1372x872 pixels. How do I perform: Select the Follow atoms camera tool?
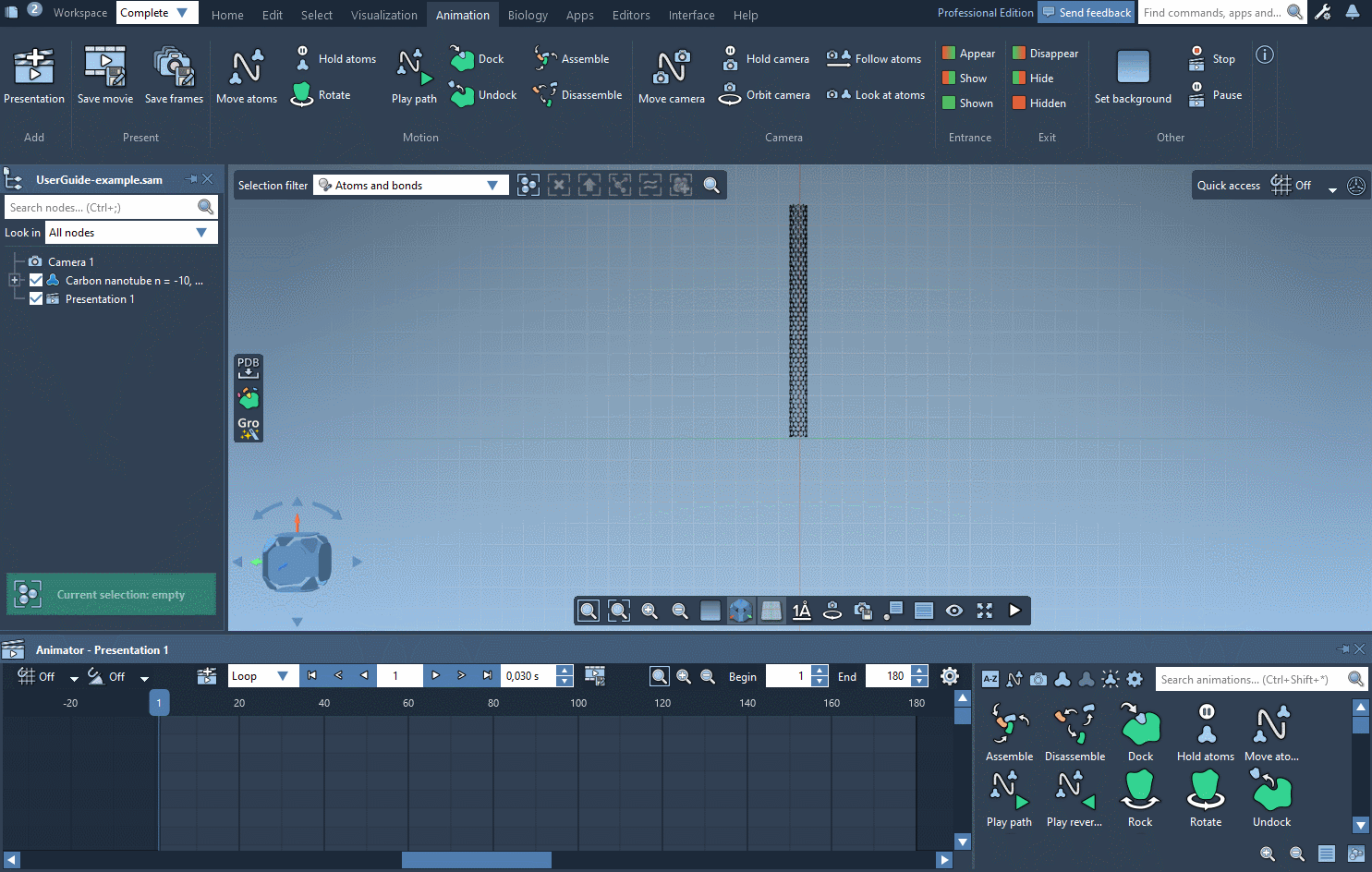873,58
